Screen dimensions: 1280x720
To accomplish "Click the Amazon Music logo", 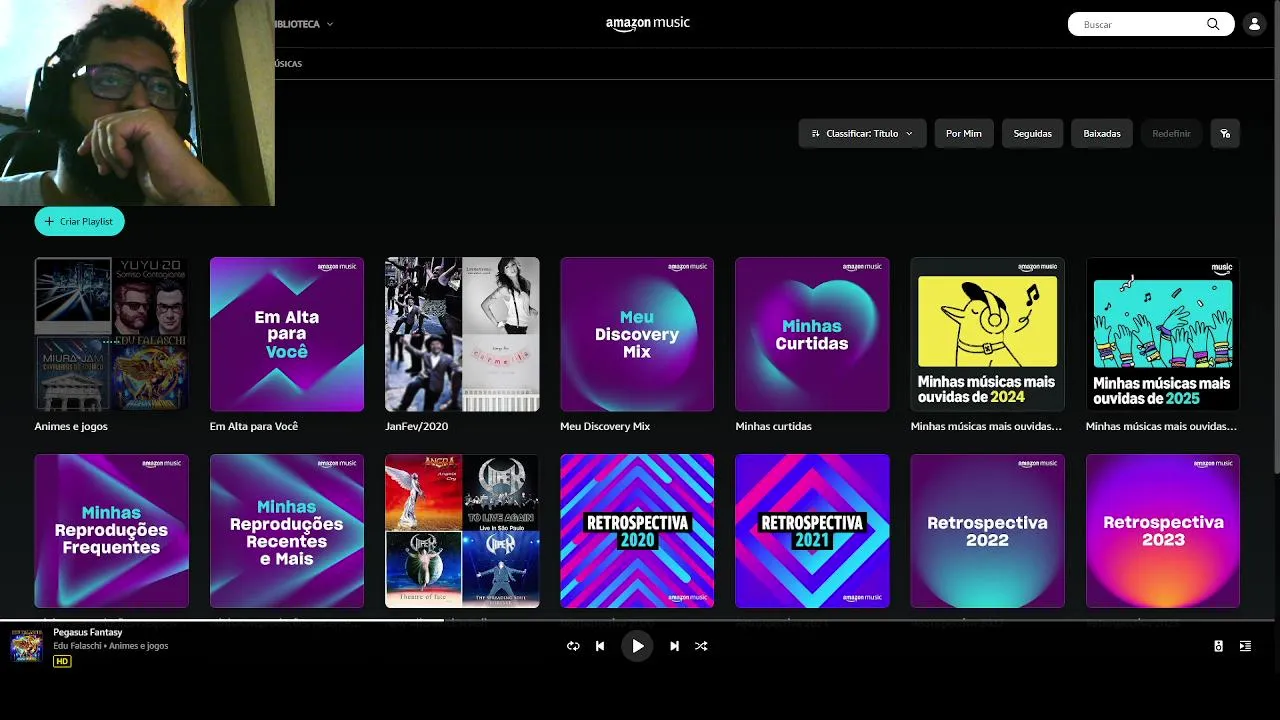I will [648, 24].
